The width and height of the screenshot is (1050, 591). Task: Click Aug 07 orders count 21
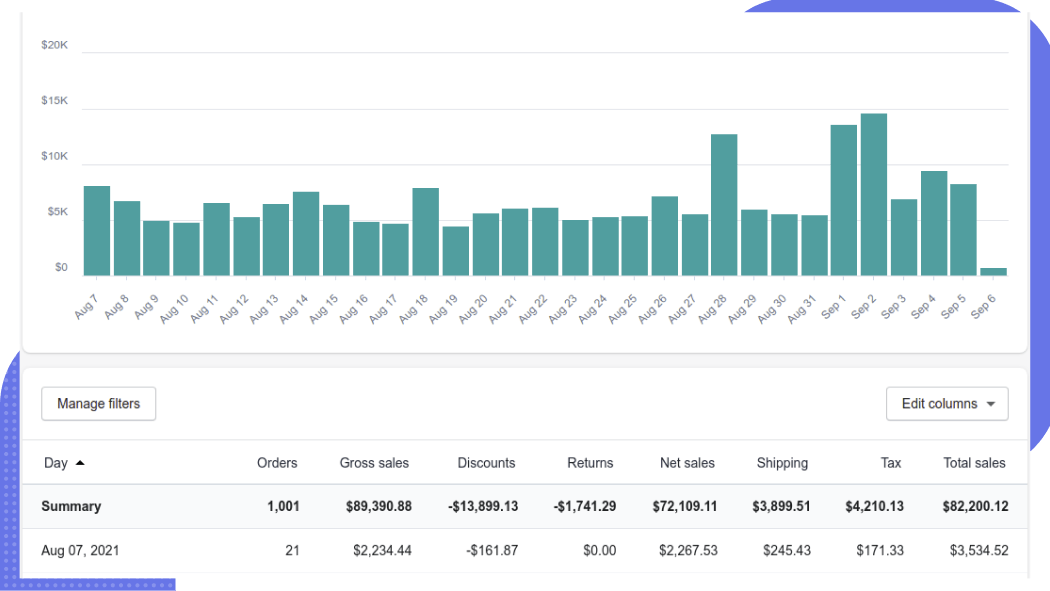tap(292, 550)
